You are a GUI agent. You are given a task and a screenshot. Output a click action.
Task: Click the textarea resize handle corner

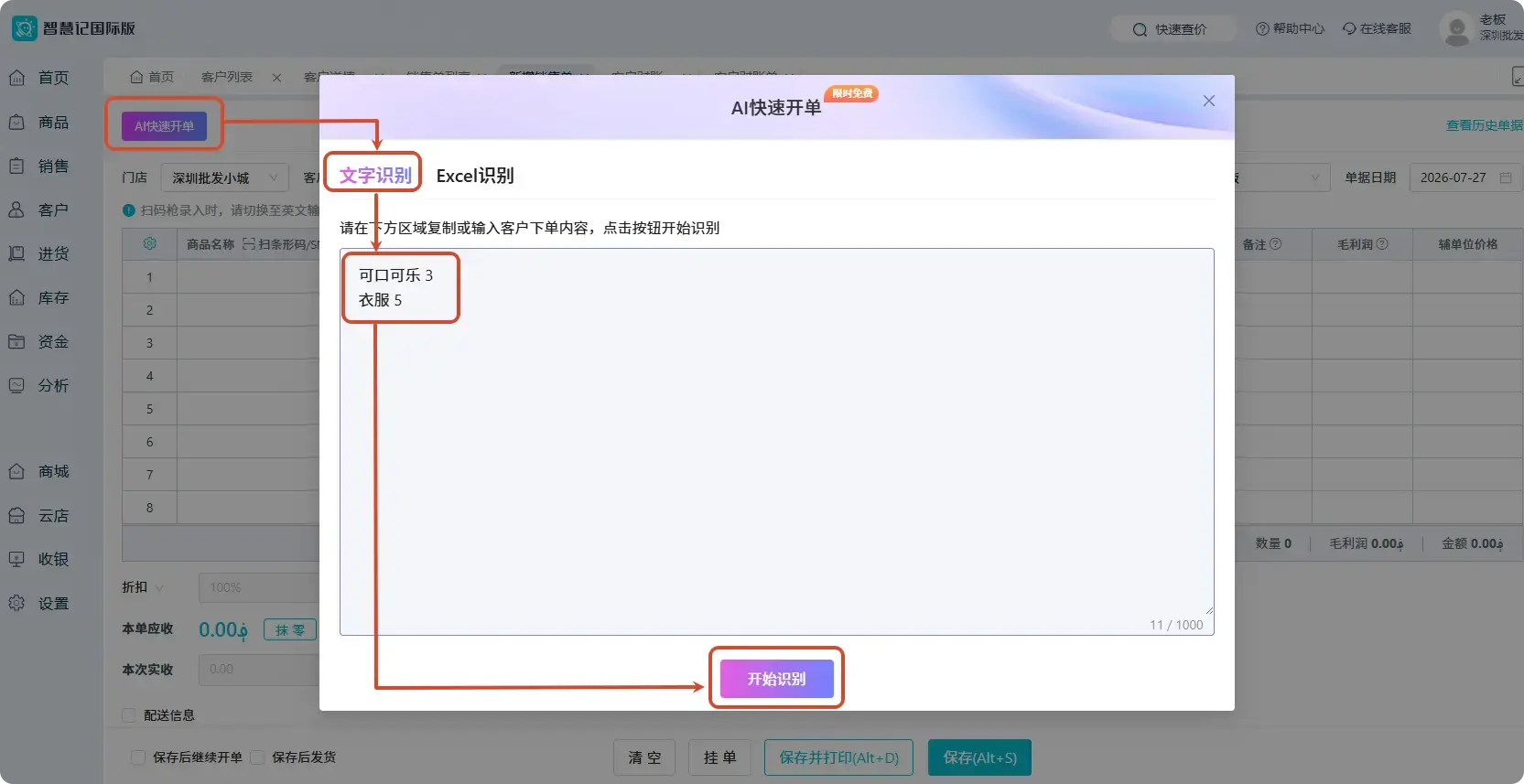[1209, 609]
